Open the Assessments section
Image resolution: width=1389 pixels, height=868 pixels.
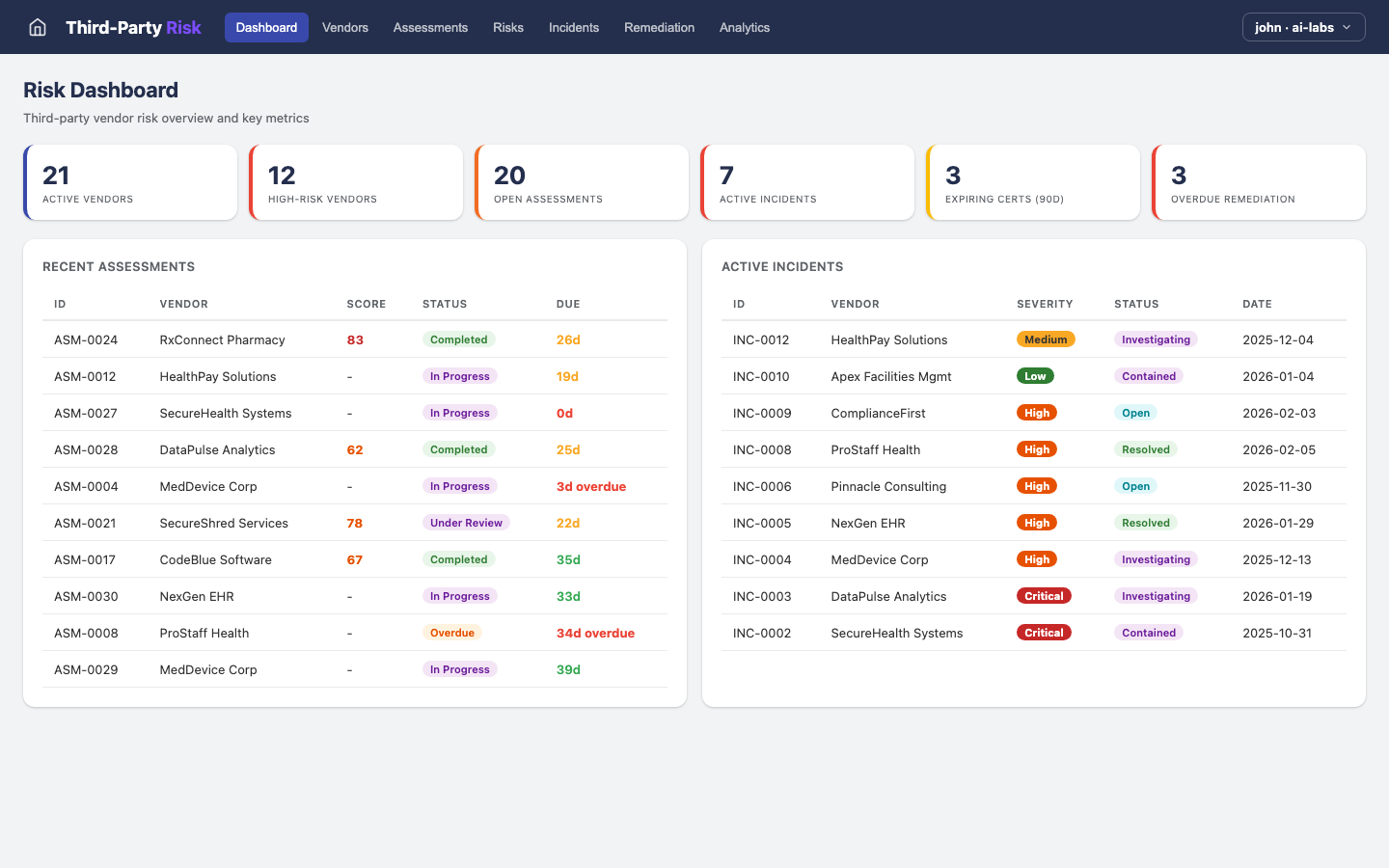coord(430,27)
